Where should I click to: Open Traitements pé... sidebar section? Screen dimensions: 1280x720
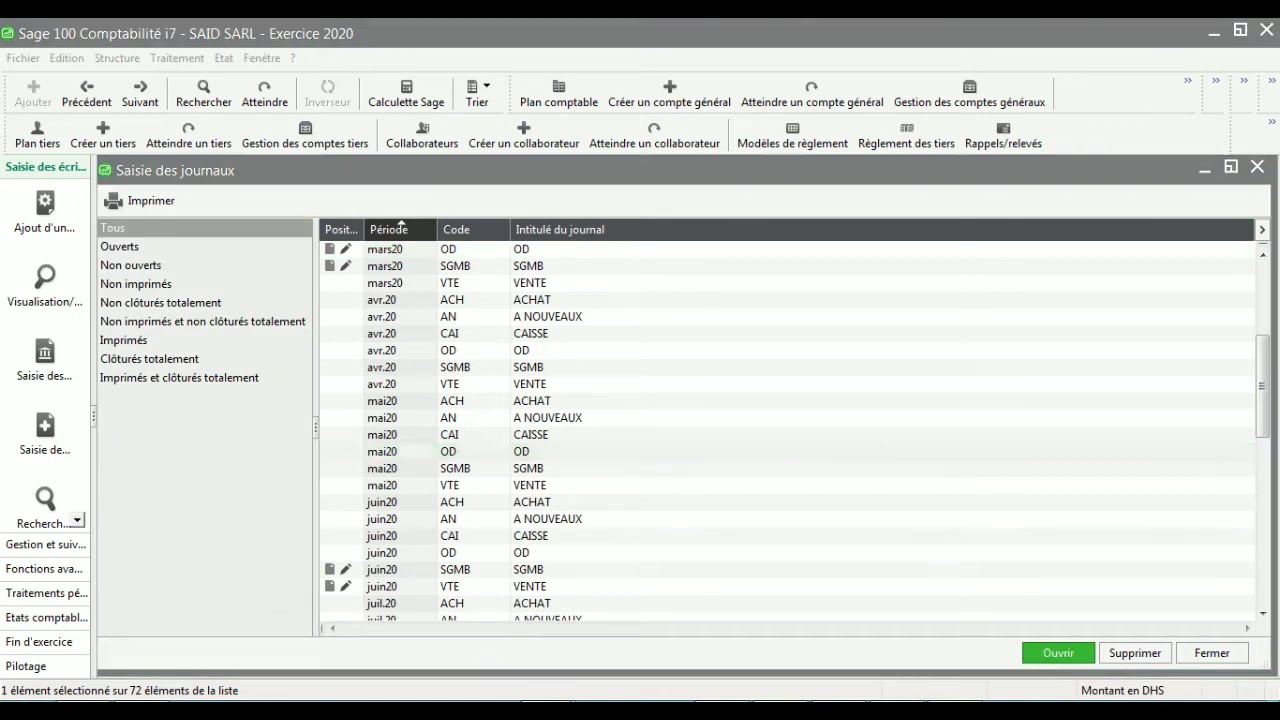point(45,593)
